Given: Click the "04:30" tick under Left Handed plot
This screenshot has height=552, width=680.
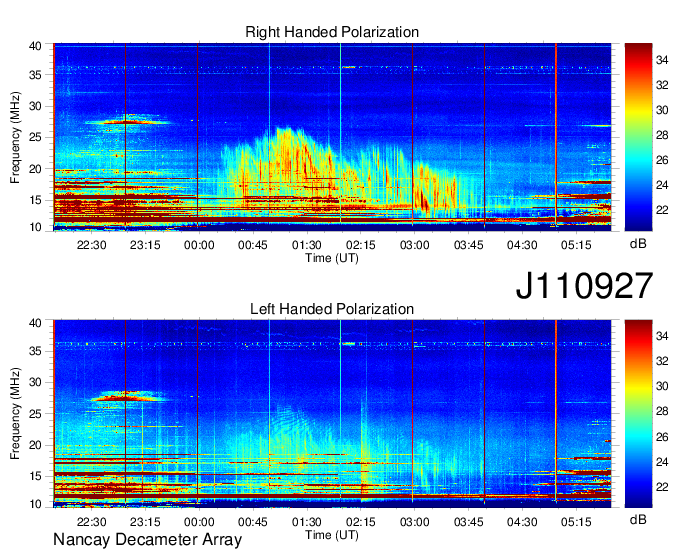Looking at the screenshot, I should coord(522,522).
